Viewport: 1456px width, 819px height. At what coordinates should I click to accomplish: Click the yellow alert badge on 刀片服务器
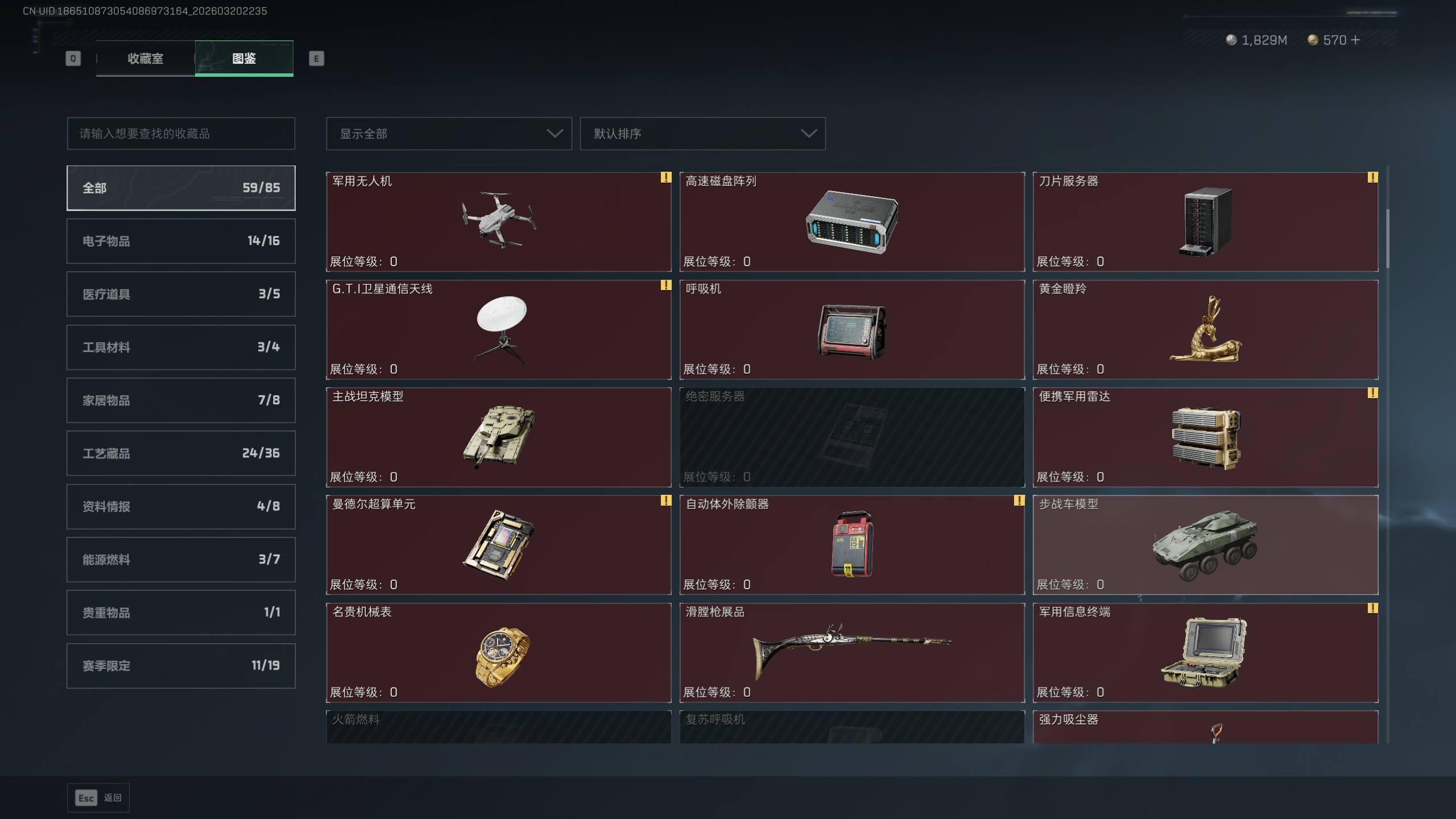(x=1372, y=177)
